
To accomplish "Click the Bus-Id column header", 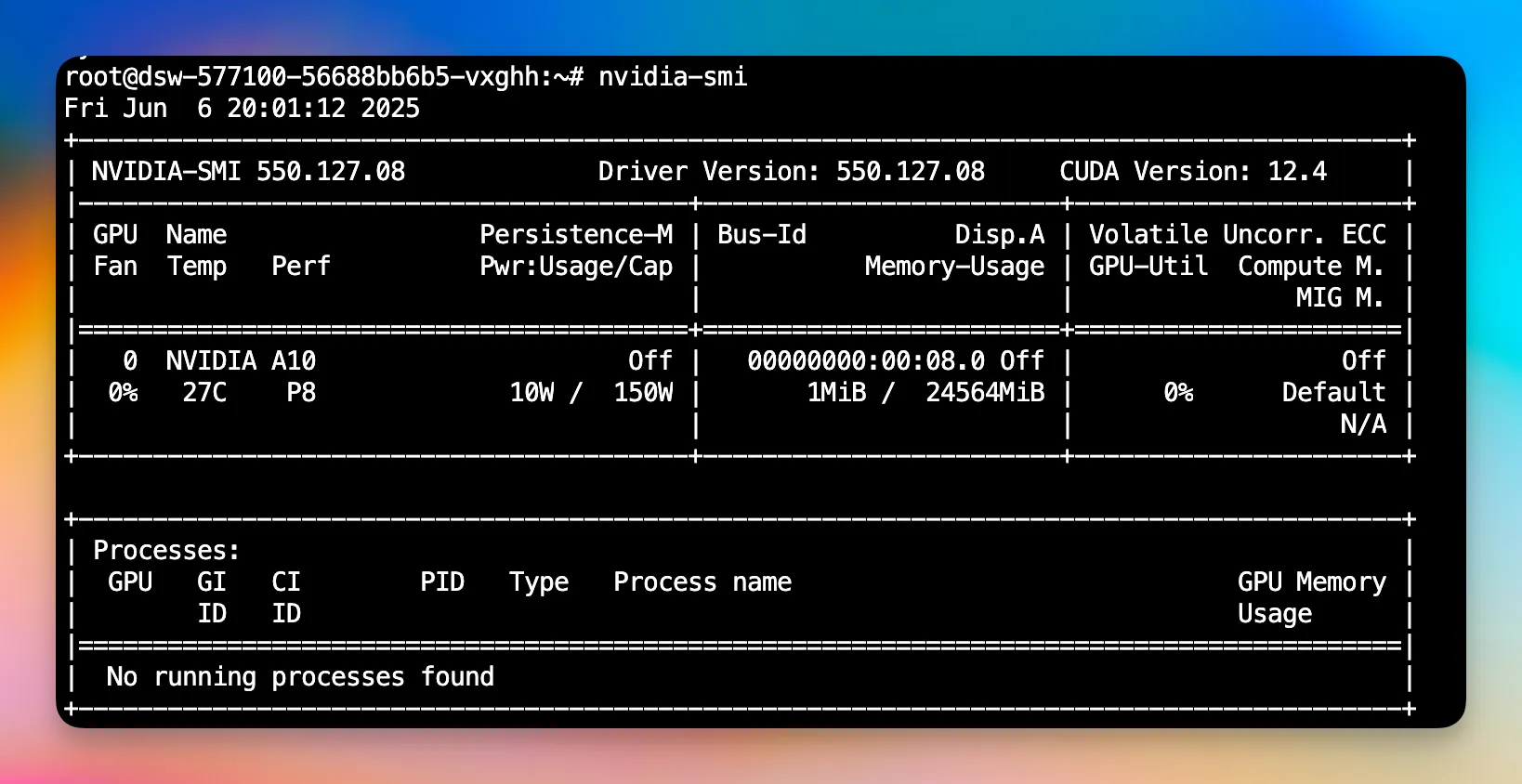I will pos(761,235).
